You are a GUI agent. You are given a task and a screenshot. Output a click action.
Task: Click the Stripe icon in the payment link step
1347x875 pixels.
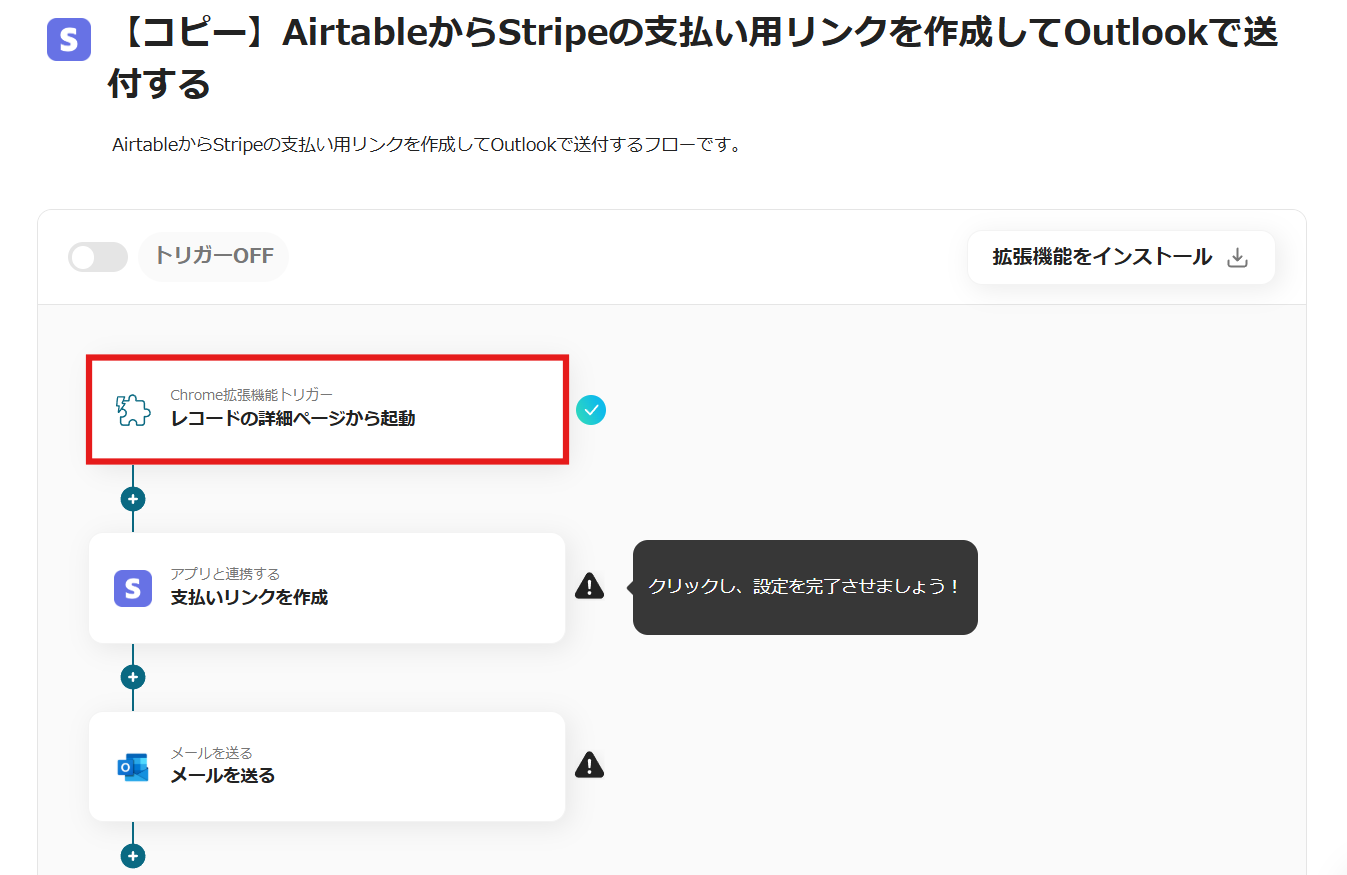(x=133, y=588)
